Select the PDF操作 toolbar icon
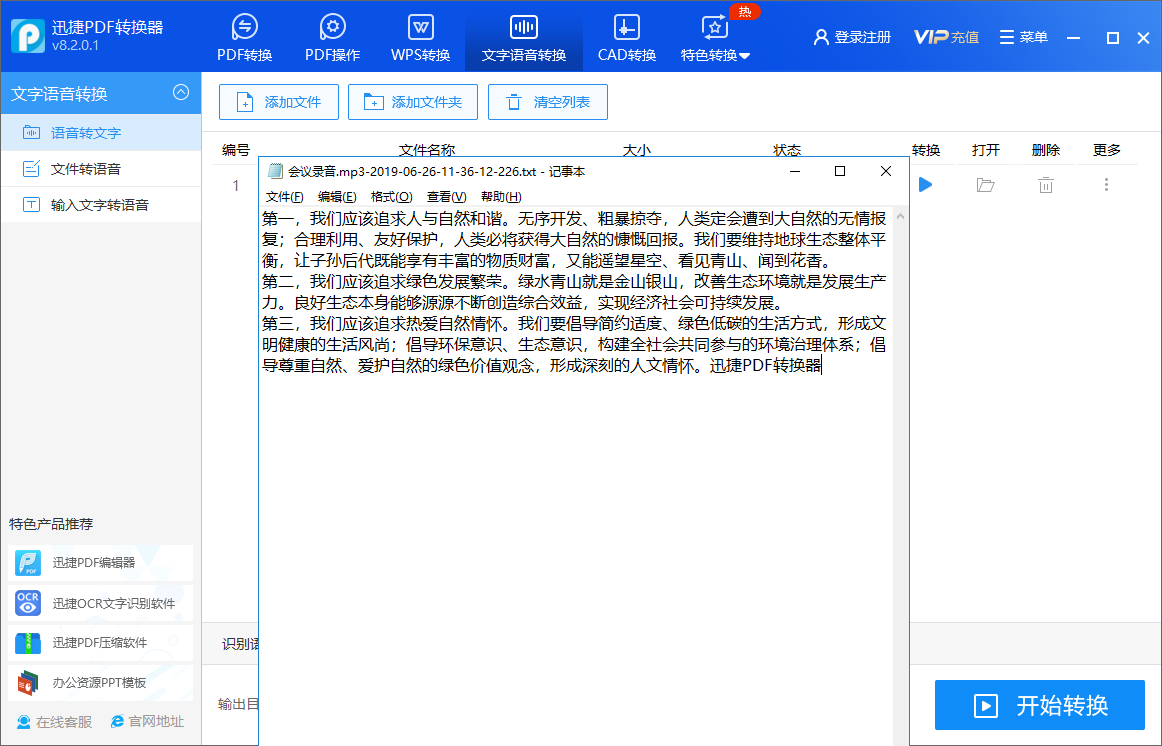 click(332, 38)
